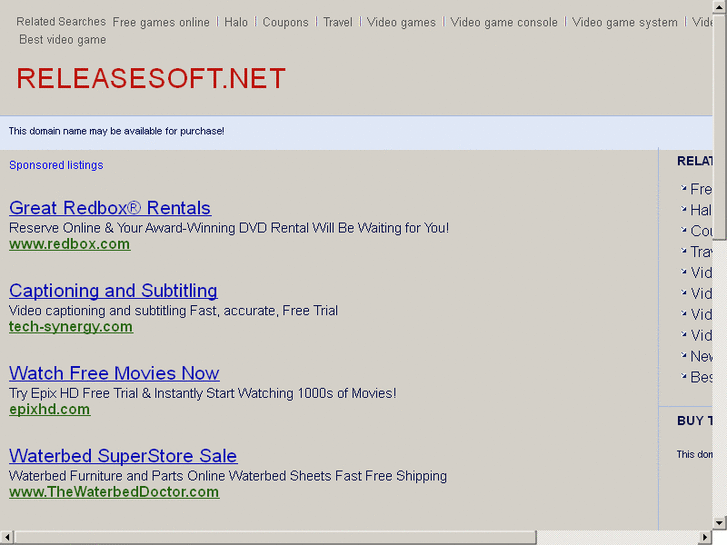Image resolution: width=727 pixels, height=545 pixels.
Task: Click the horizontal scrollbar thumb
Action: pos(275,538)
